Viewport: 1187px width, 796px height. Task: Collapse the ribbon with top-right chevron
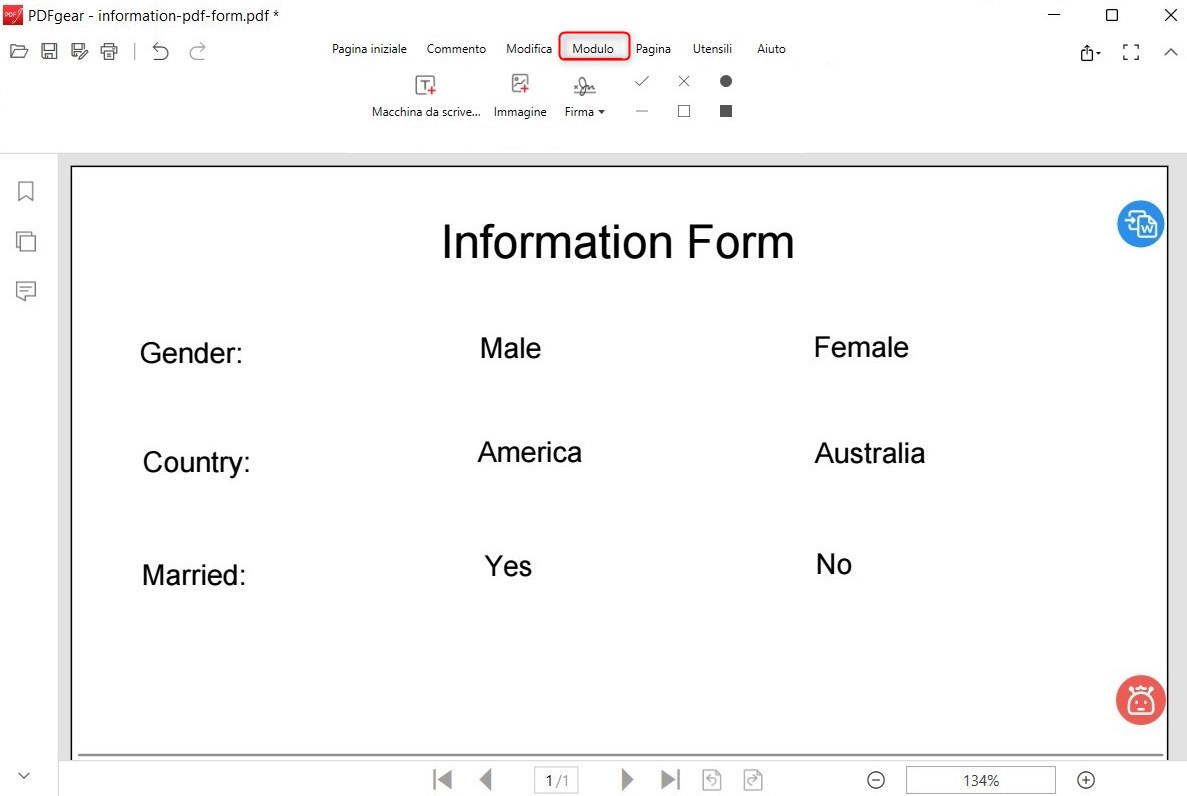point(1171,52)
